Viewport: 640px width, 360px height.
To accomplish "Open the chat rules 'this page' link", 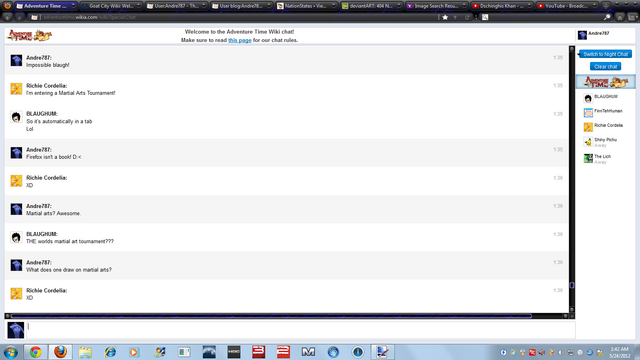I will coord(240,40).
